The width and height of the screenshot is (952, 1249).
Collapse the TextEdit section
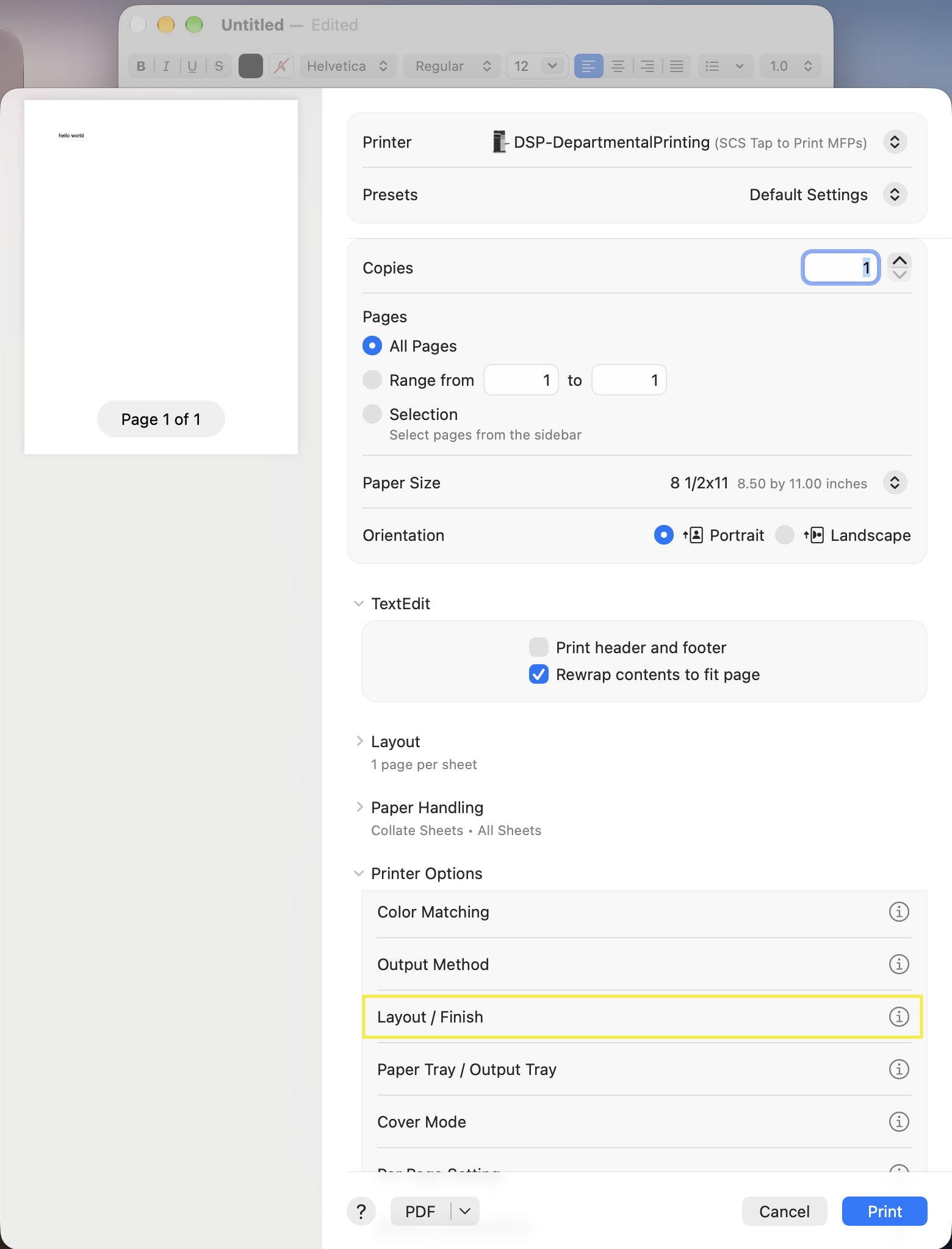coord(359,604)
